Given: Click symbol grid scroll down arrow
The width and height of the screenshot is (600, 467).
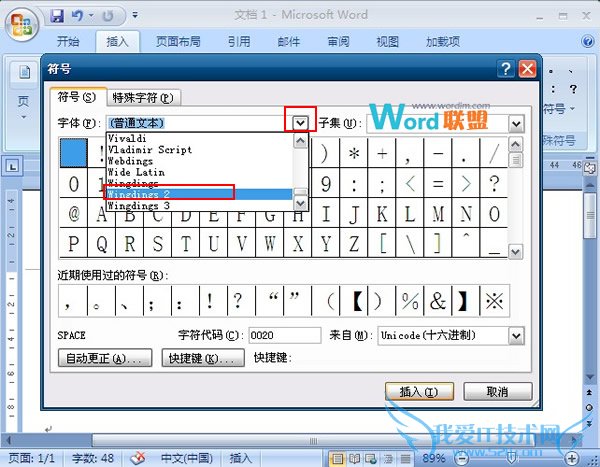Looking at the screenshot, I should click(515, 251).
